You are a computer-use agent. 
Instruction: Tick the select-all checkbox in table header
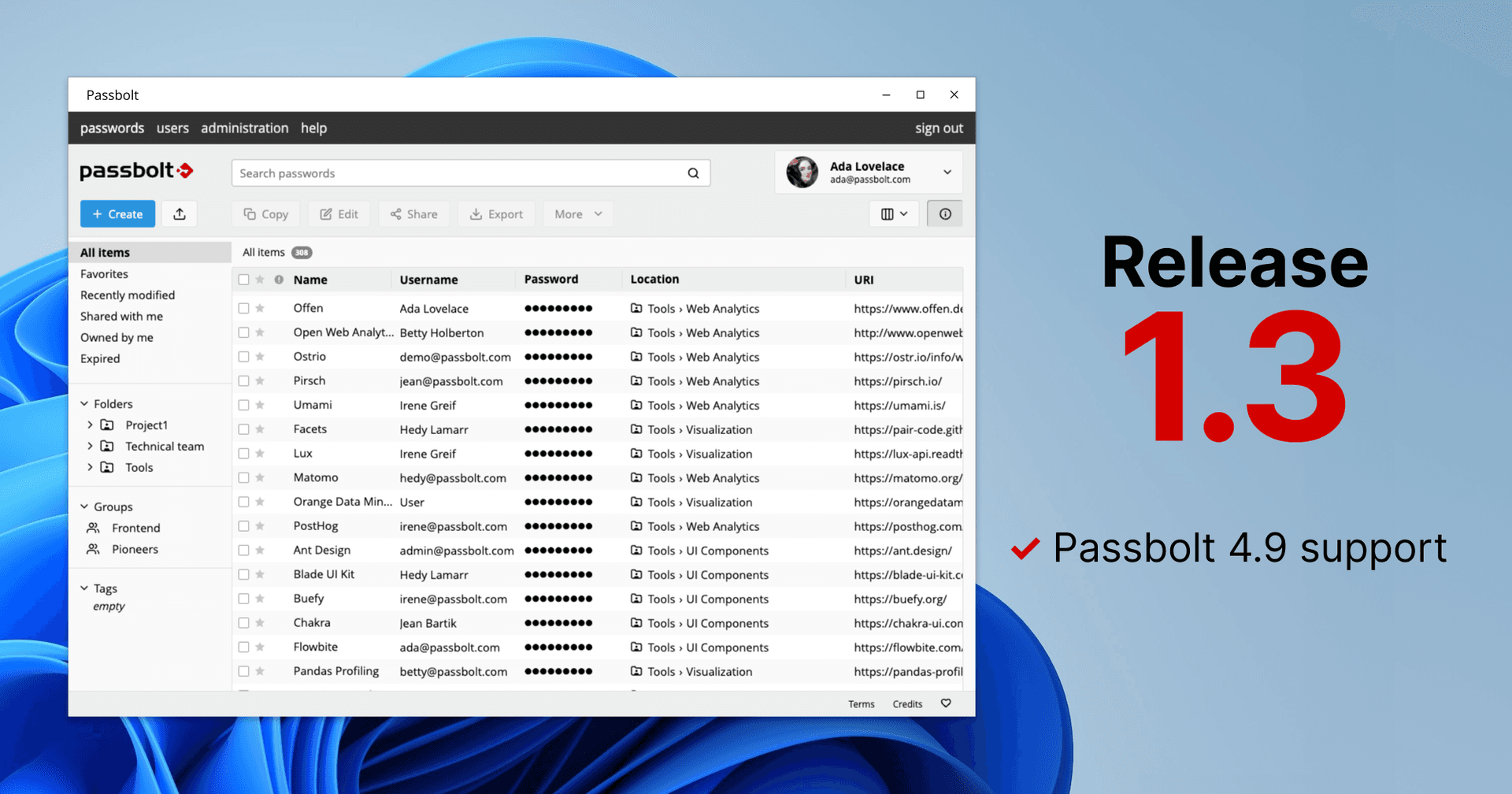point(244,280)
